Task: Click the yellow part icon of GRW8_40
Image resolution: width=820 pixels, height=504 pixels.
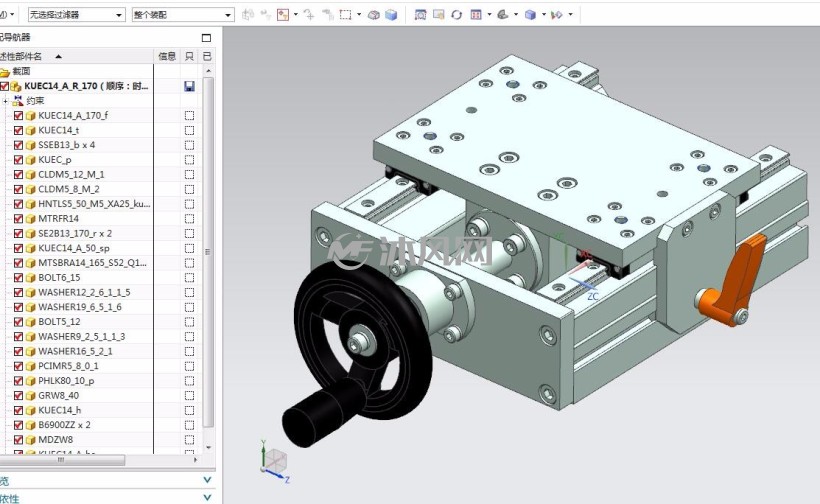Action: pos(31,396)
